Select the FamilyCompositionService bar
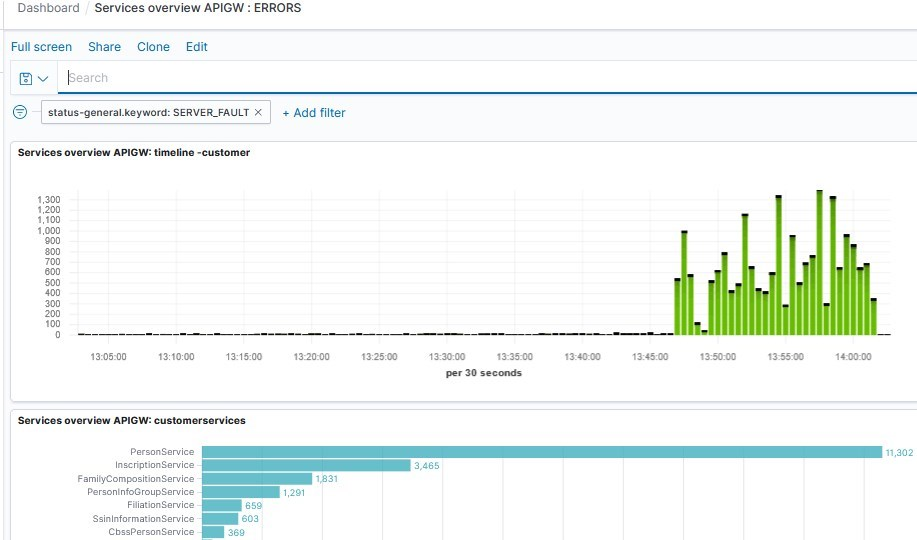The width and height of the screenshot is (917, 540). [256, 479]
